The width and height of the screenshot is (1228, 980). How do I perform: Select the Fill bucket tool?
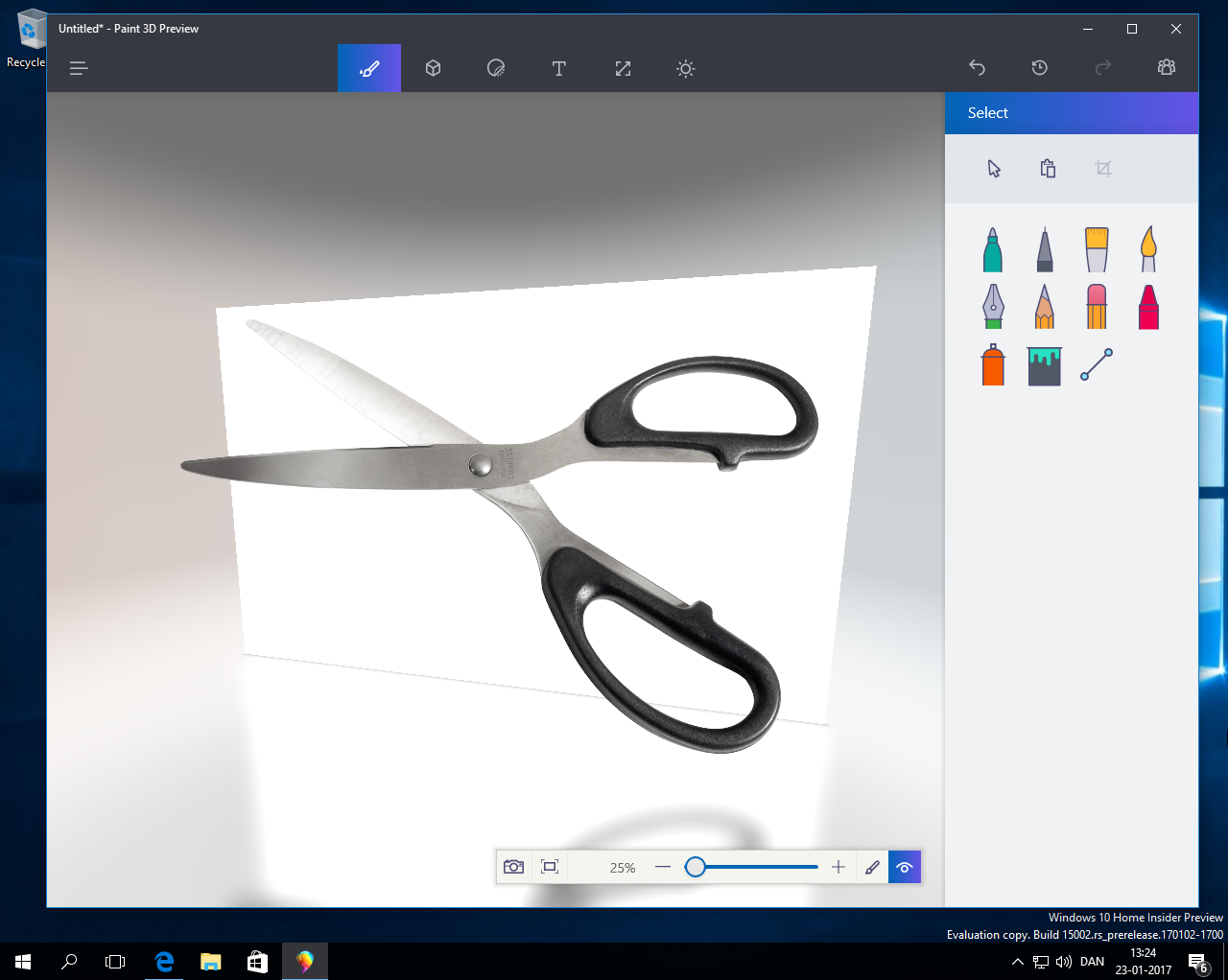pos(1045,365)
